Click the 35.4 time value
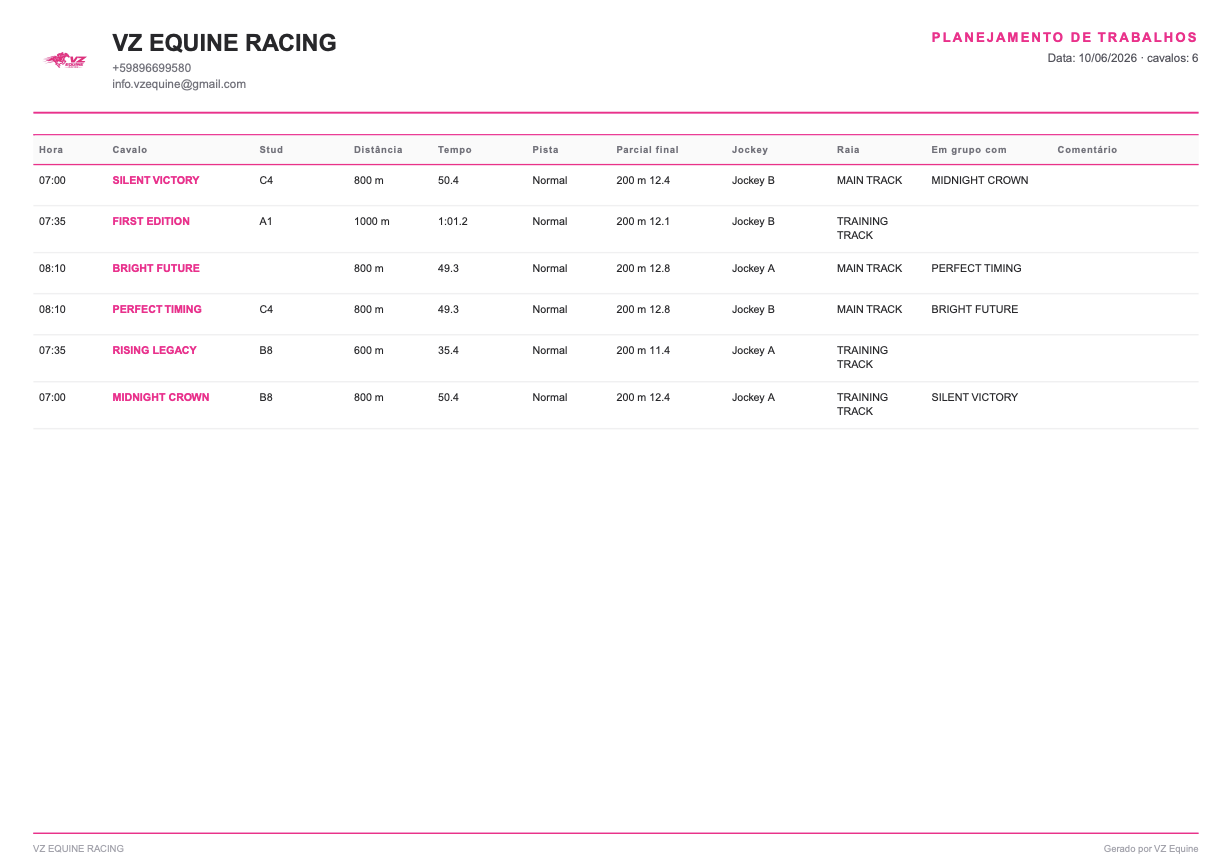 [449, 350]
